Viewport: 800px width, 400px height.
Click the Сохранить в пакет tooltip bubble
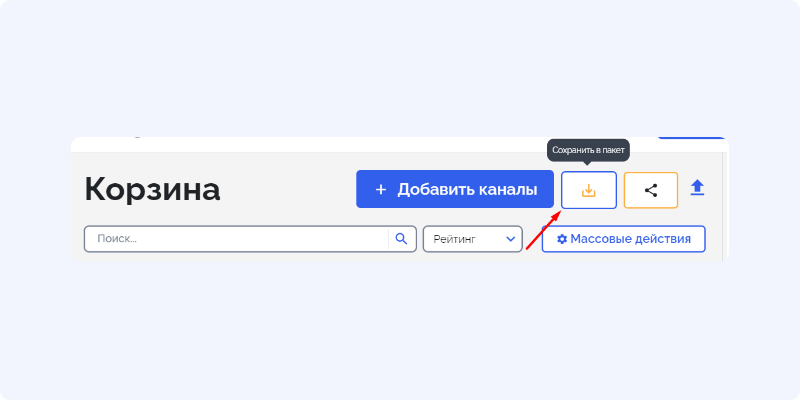tap(588, 151)
